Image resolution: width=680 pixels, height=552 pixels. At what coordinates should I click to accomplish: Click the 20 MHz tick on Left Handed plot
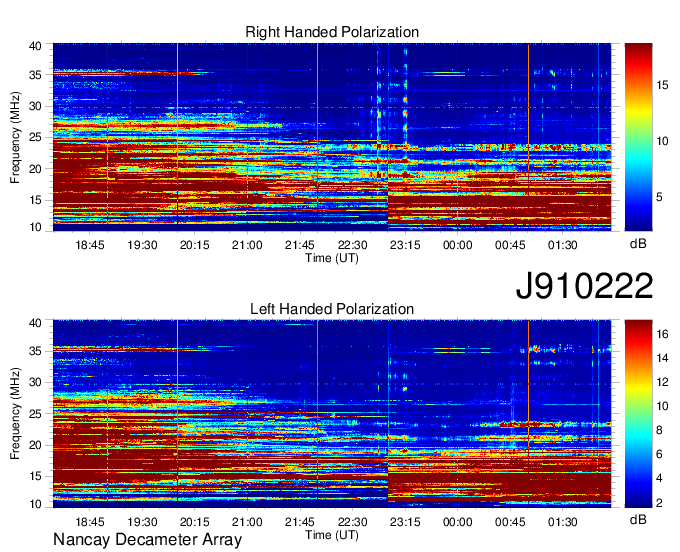[35, 445]
